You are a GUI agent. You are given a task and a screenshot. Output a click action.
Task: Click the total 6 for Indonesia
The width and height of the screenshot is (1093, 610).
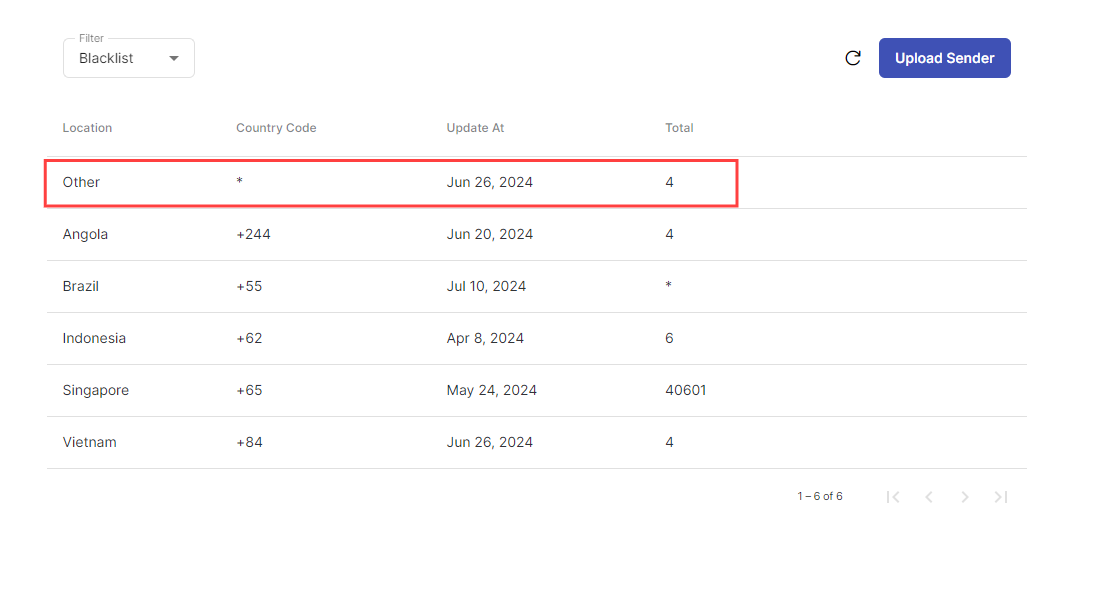tap(669, 338)
